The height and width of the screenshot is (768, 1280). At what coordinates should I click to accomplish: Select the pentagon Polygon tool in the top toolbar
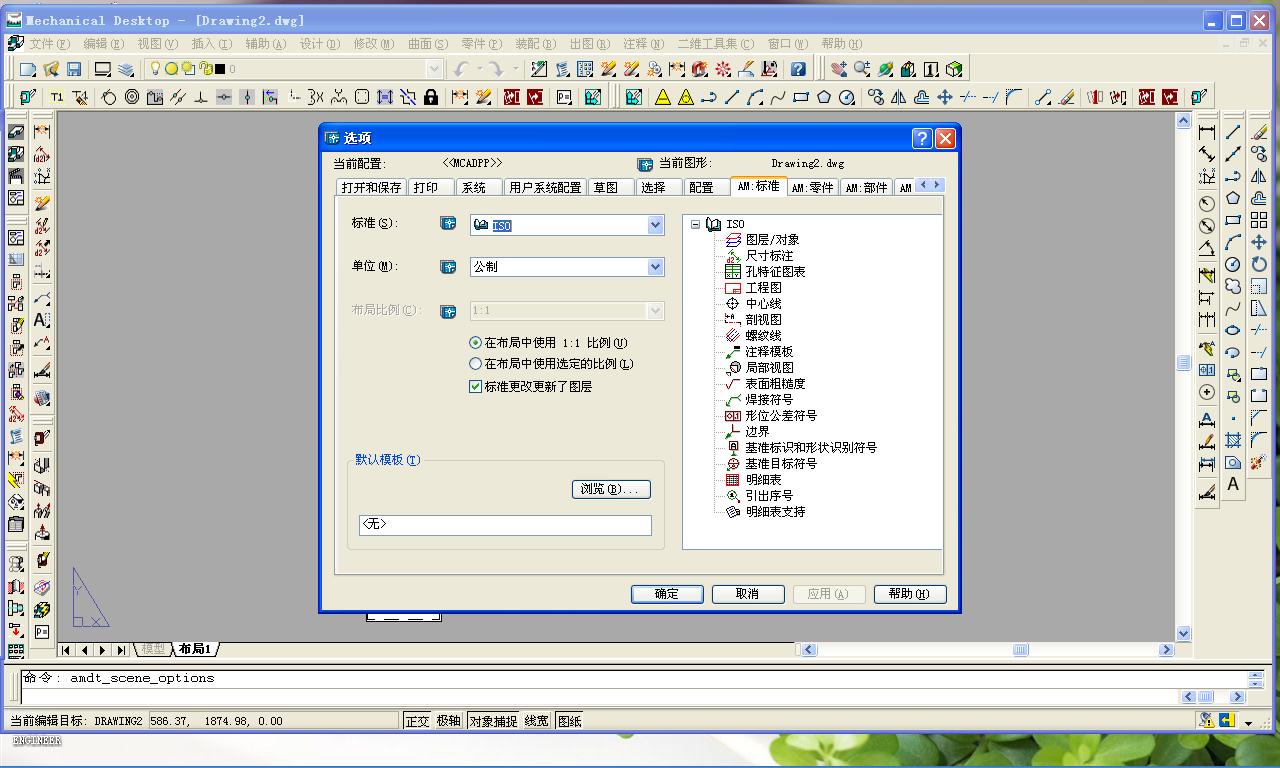coord(824,97)
